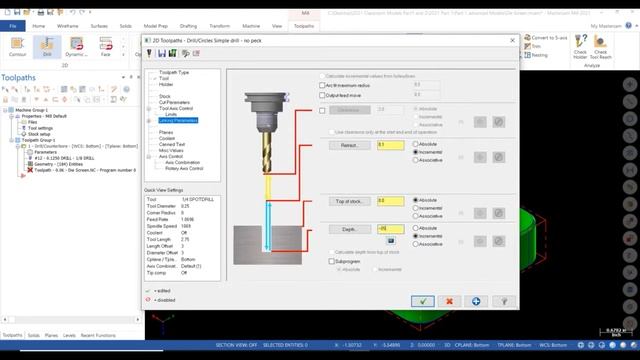Click the help icon beside My Mastercam
The image size is (640, 360).
tap(629, 26)
